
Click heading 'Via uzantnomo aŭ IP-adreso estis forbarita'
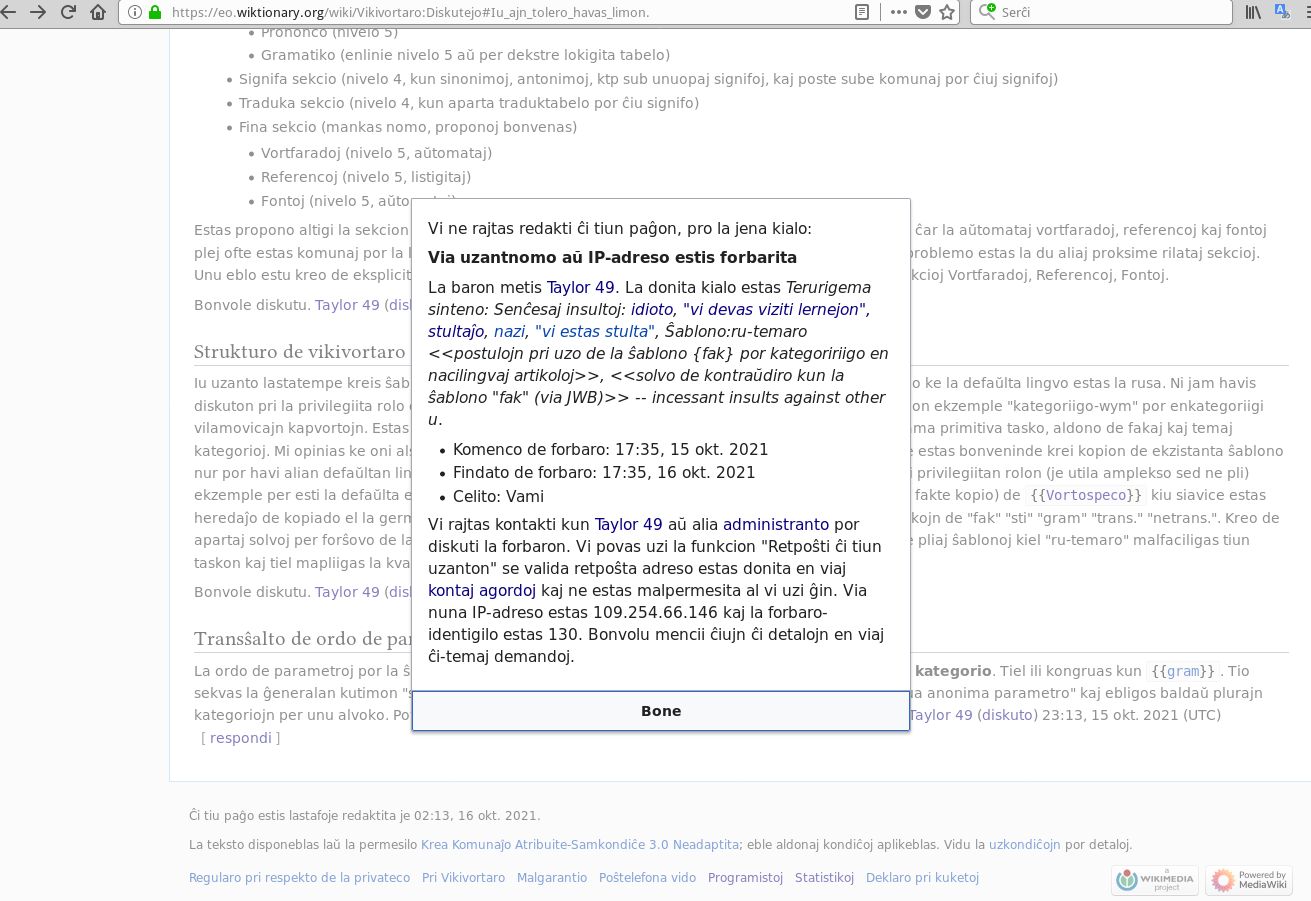[612, 257]
